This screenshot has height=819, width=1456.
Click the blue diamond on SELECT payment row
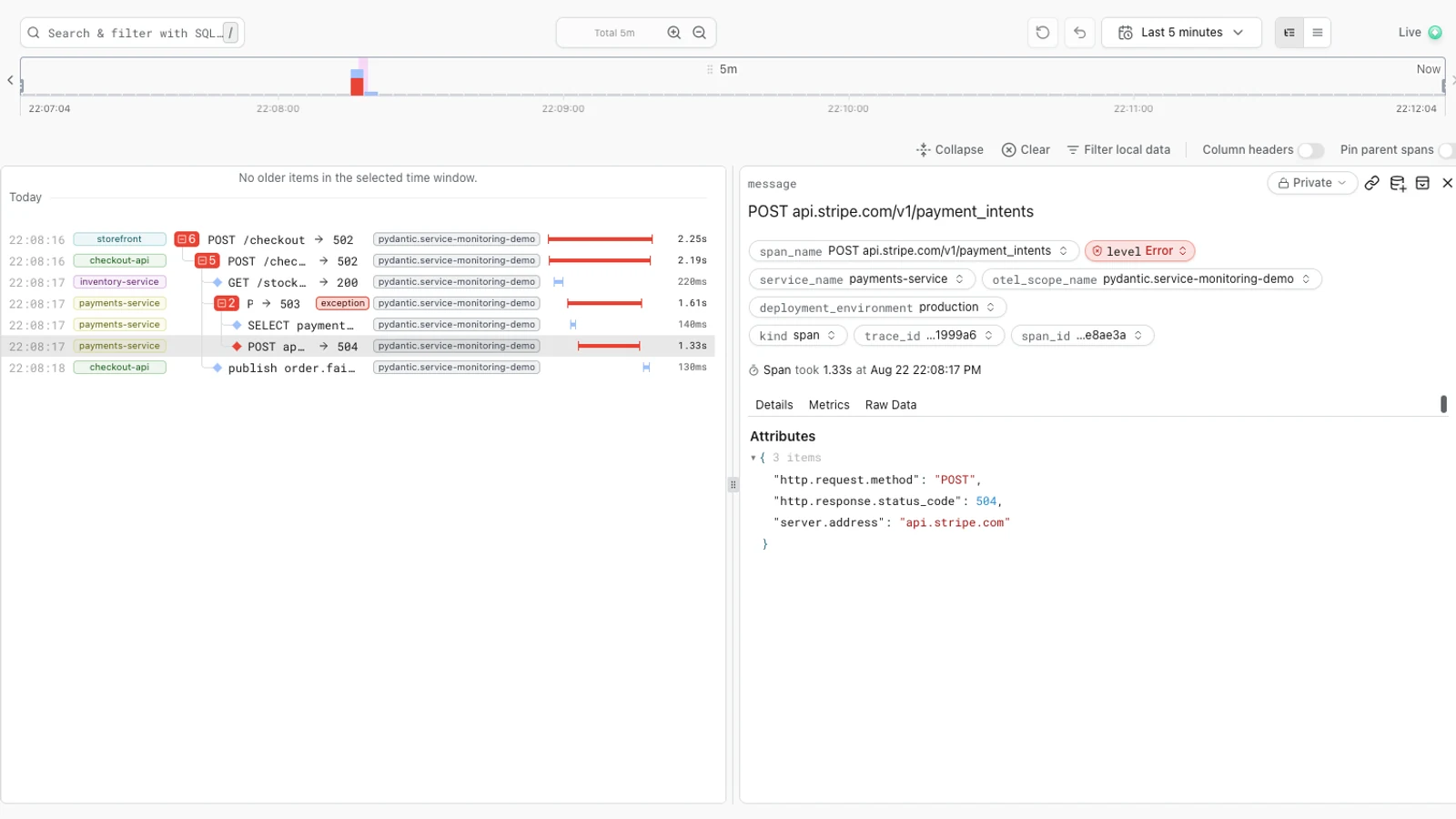coord(237,325)
